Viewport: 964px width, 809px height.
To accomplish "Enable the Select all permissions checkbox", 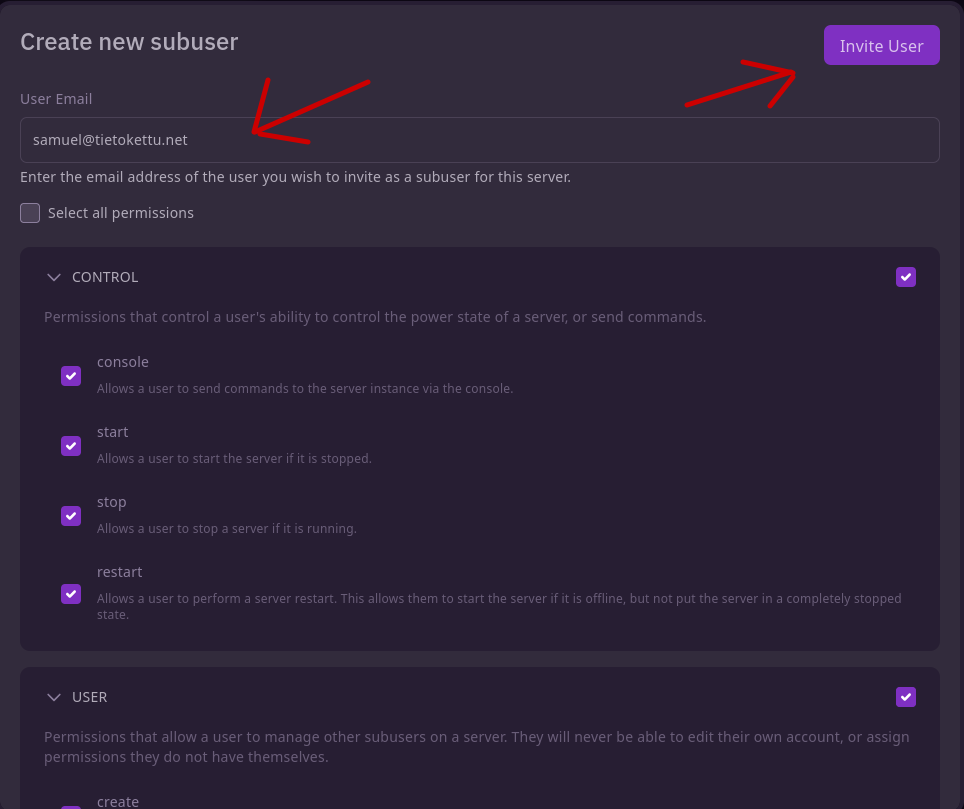I will point(30,213).
